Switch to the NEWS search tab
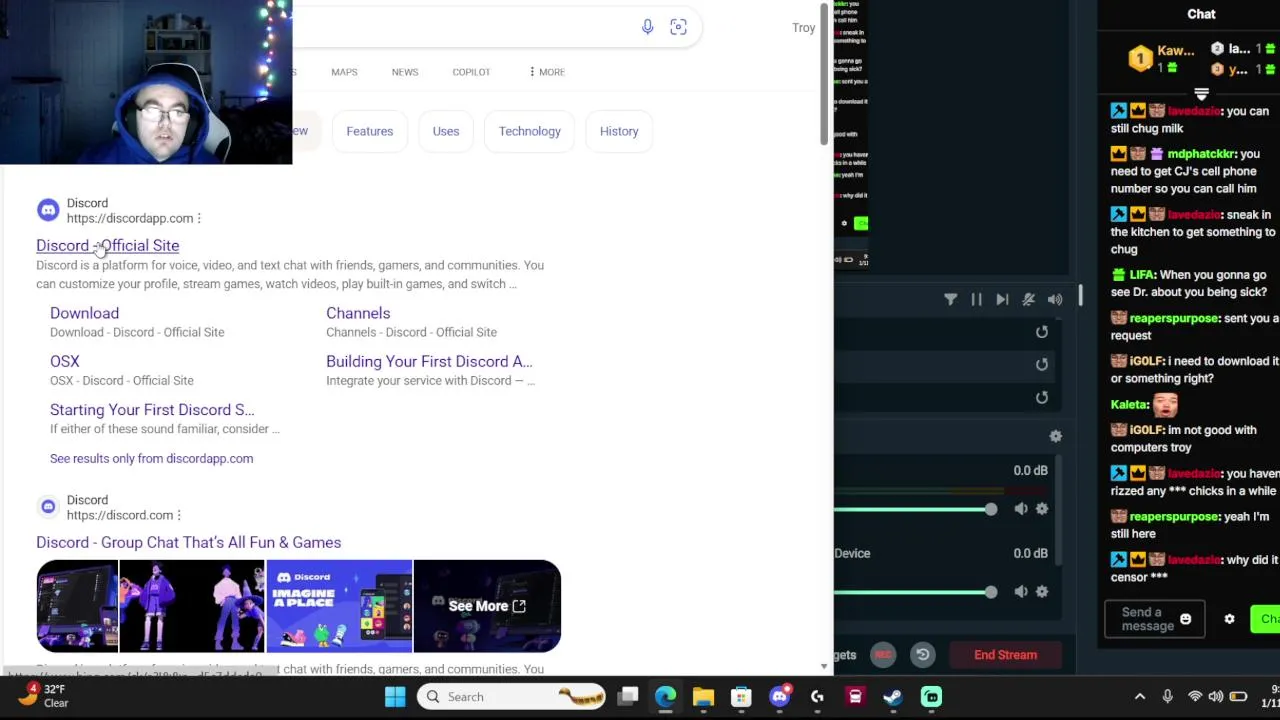This screenshot has height=720, width=1280. click(405, 72)
